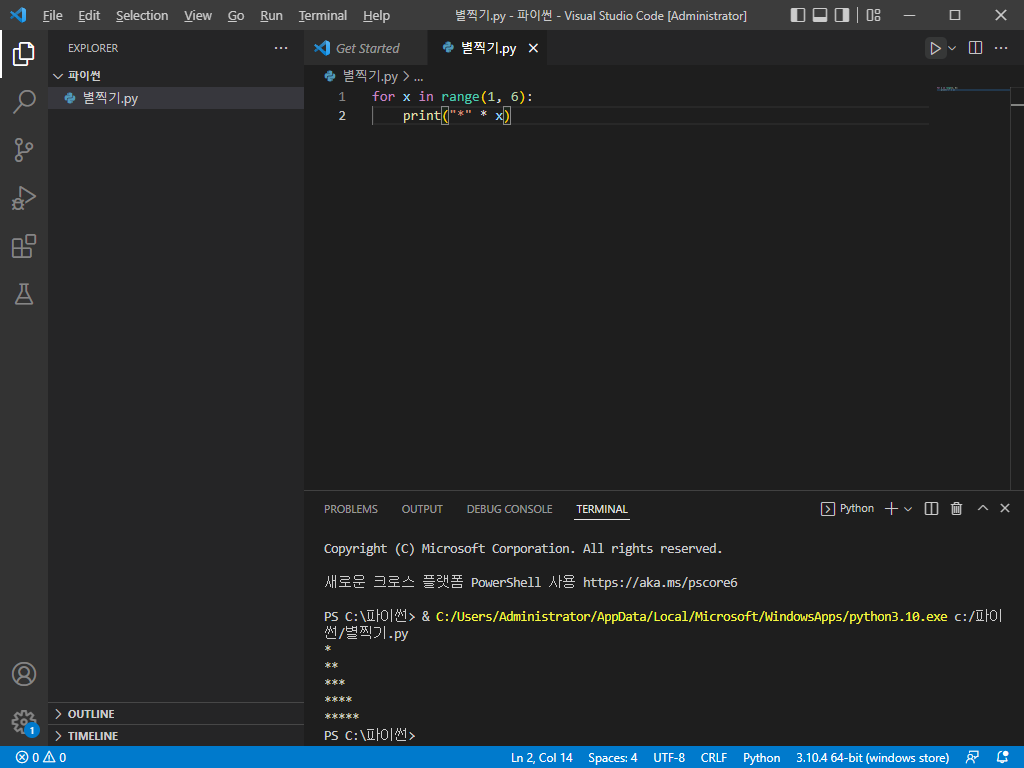Kill terminal with trash icon
This screenshot has width=1024, height=768.
956,508
